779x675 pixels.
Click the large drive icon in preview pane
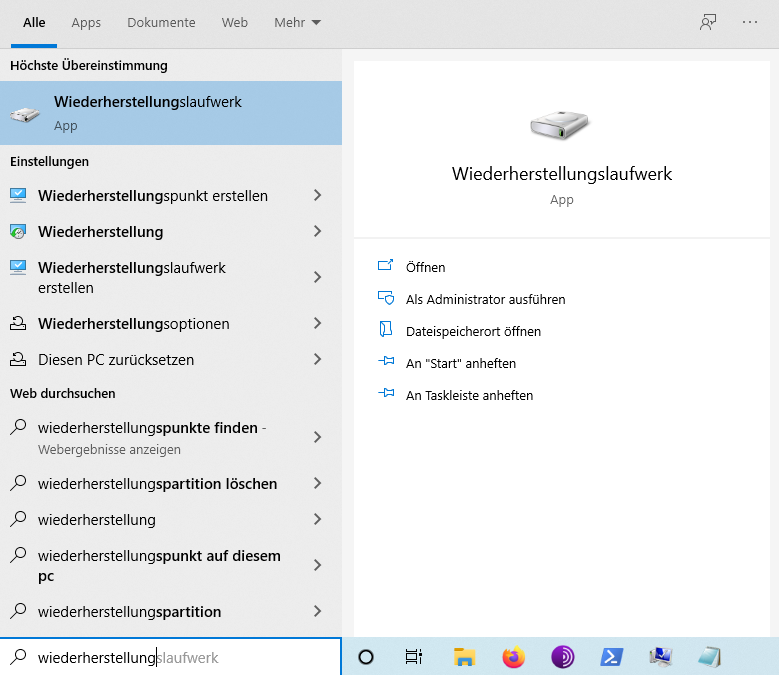point(560,124)
